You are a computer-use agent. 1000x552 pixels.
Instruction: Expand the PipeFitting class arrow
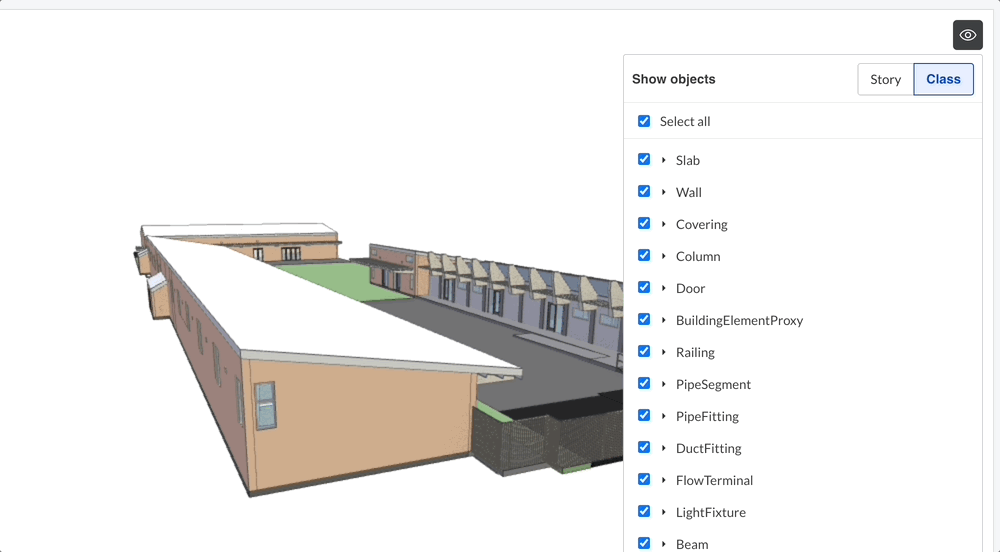click(663, 416)
